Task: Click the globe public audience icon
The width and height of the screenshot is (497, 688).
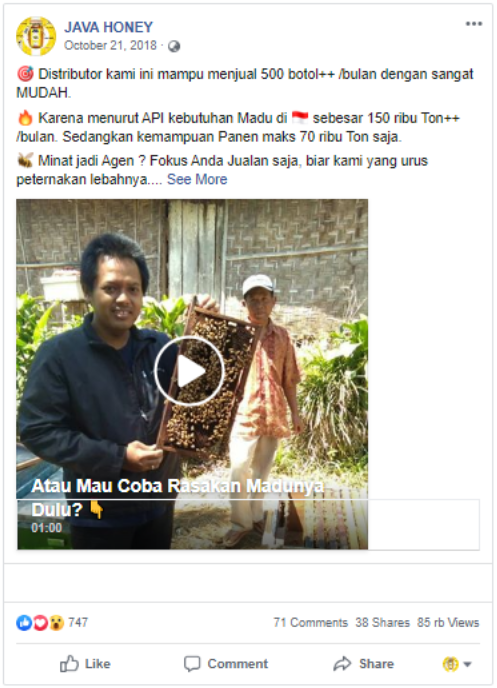Action: click(x=174, y=46)
